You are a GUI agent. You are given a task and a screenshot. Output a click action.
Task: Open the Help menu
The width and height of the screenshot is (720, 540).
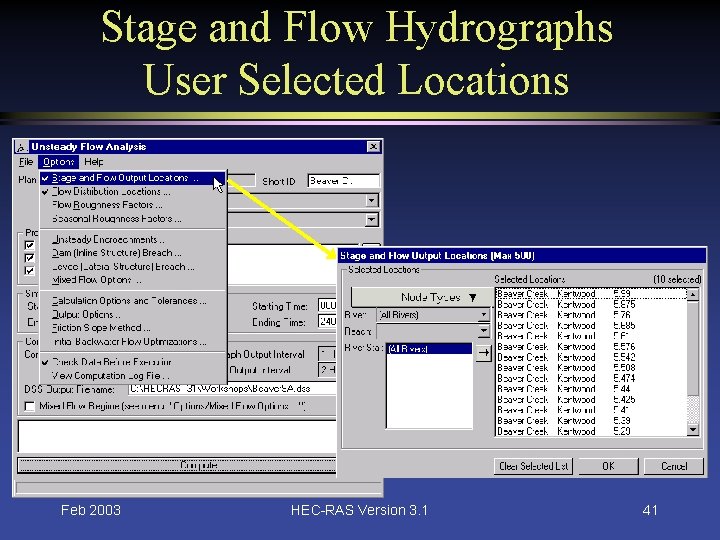[94, 162]
